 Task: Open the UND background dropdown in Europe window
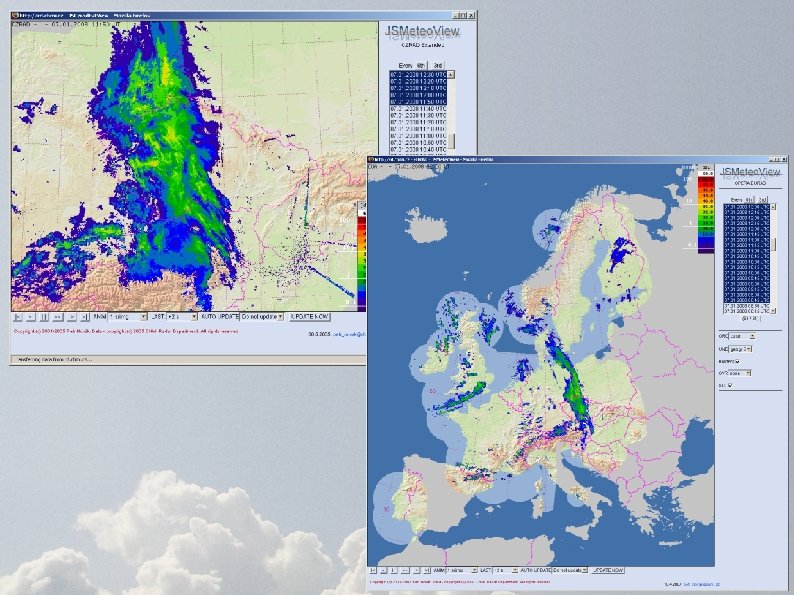tap(740, 349)
